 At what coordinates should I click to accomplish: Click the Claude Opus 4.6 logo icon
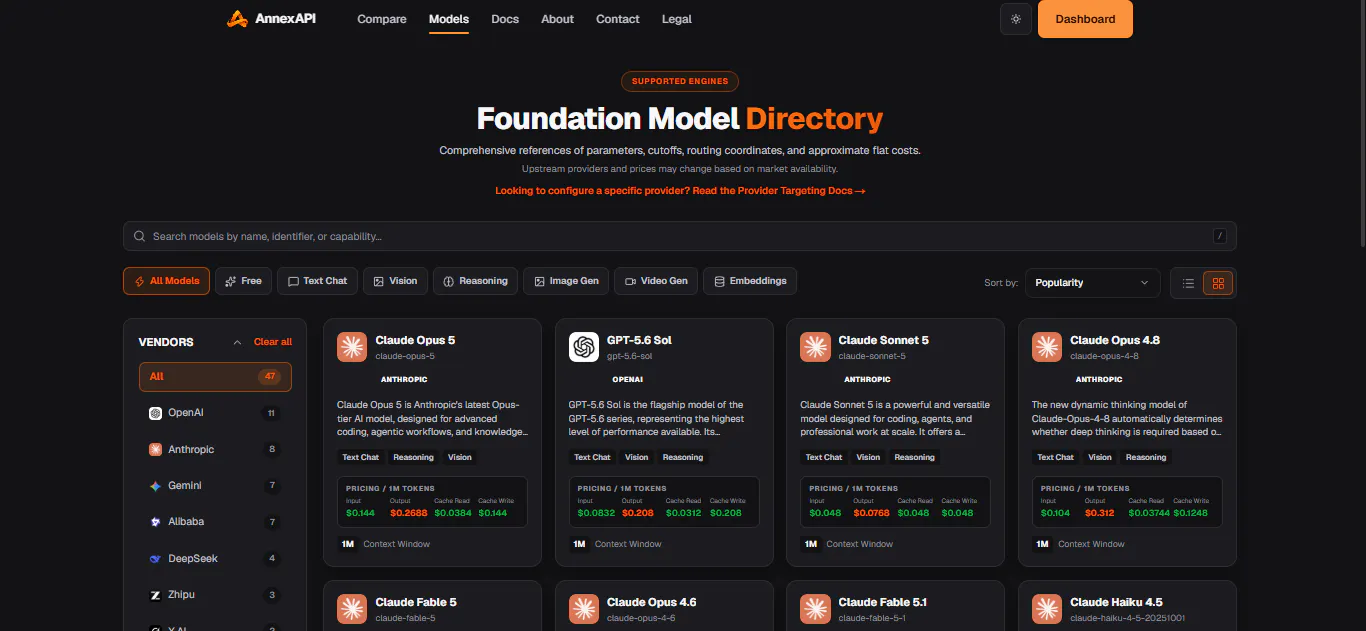[584, 609]
